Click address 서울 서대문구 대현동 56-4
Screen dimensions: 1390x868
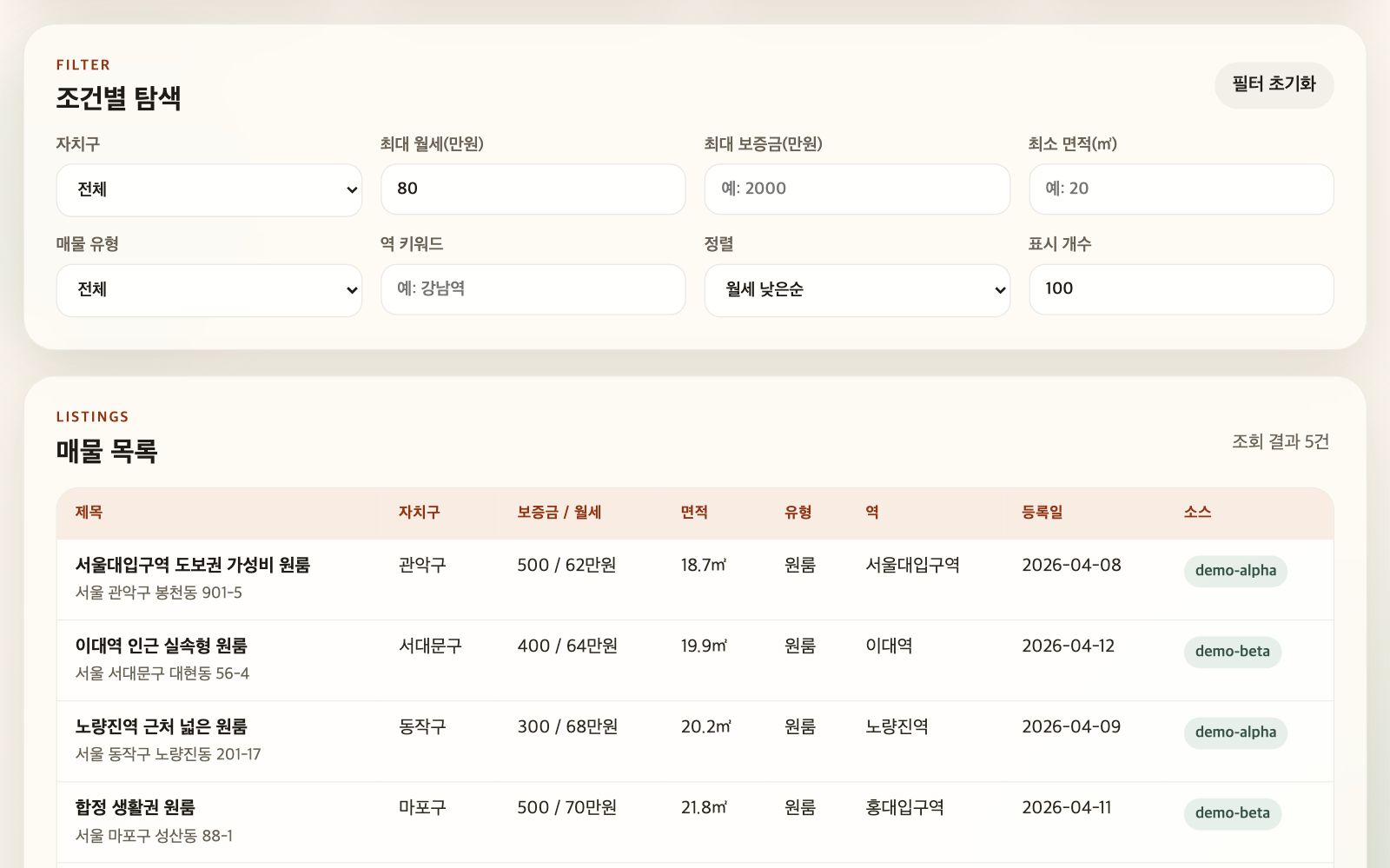(162, 673)
